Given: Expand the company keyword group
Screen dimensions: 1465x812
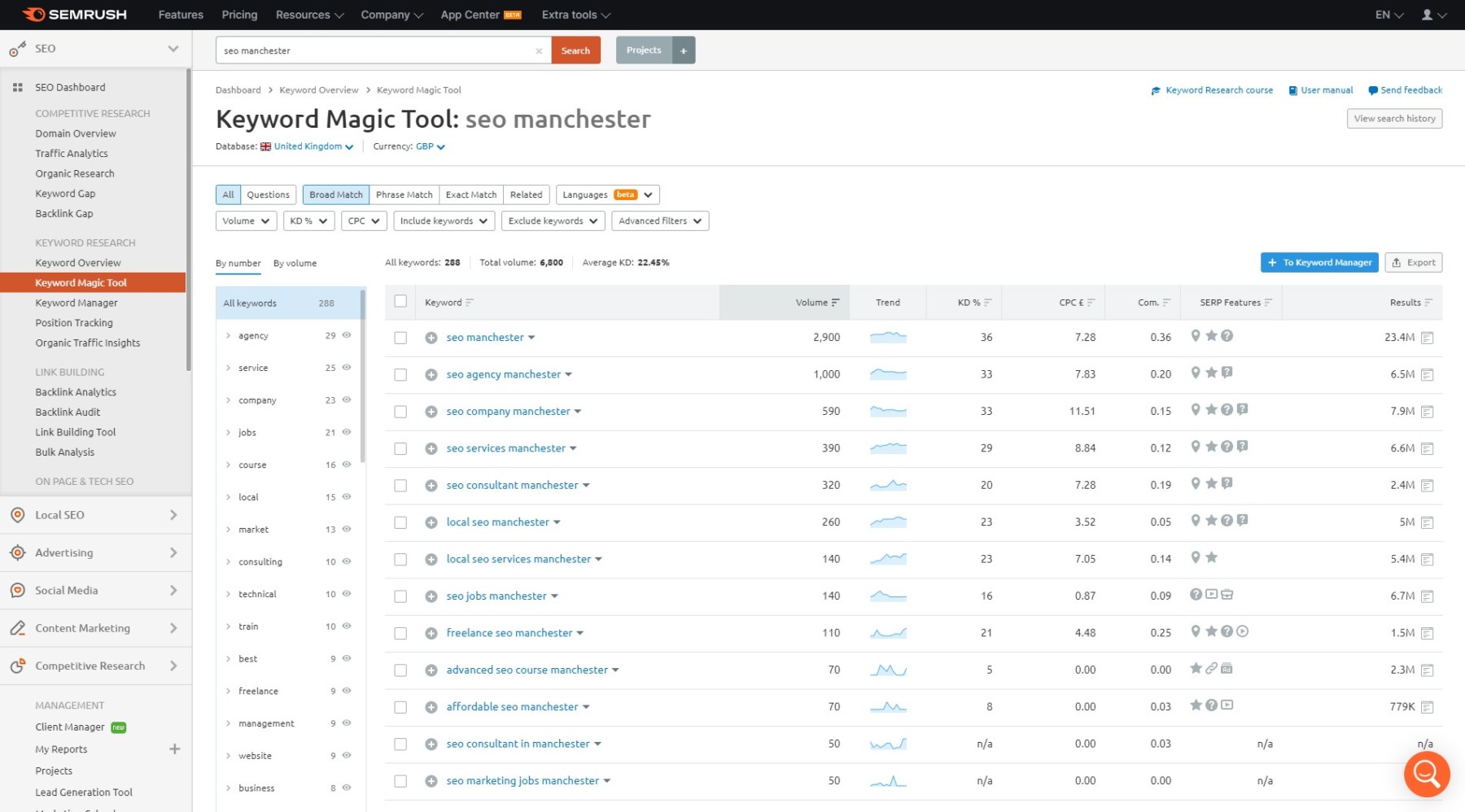Looking at the screenshot, I should coord(229,400).
